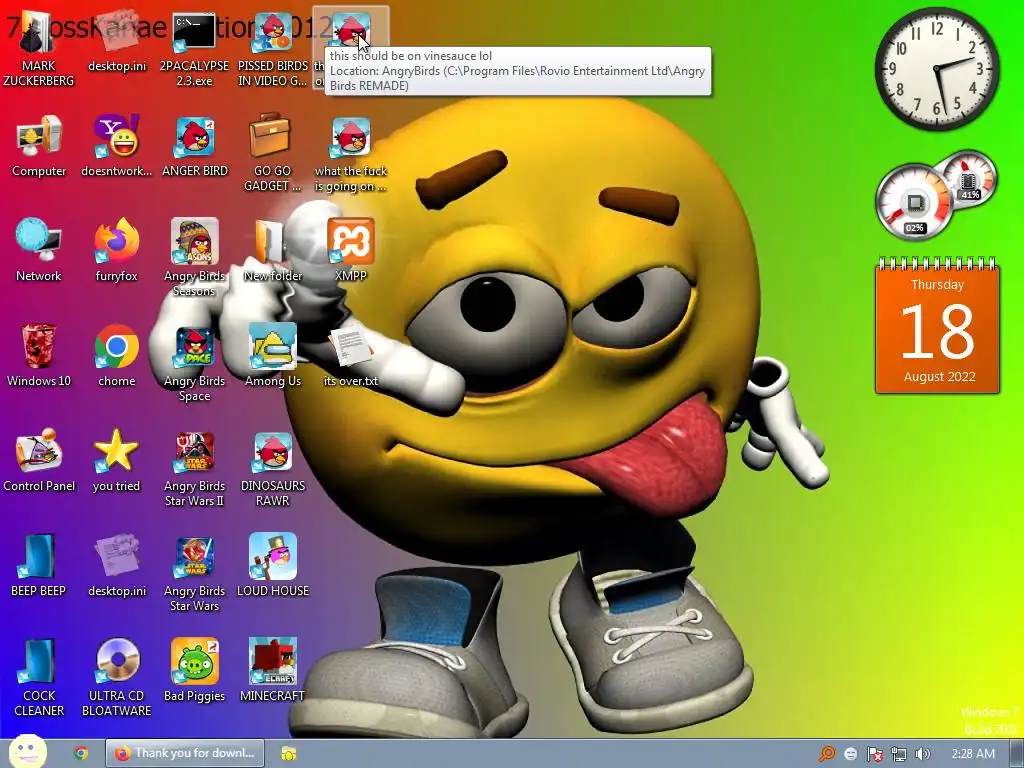Select the desktop.ini file beside BEEP BEEP
The height and width of the screenshot is (768, 1024).
point(117,566)
